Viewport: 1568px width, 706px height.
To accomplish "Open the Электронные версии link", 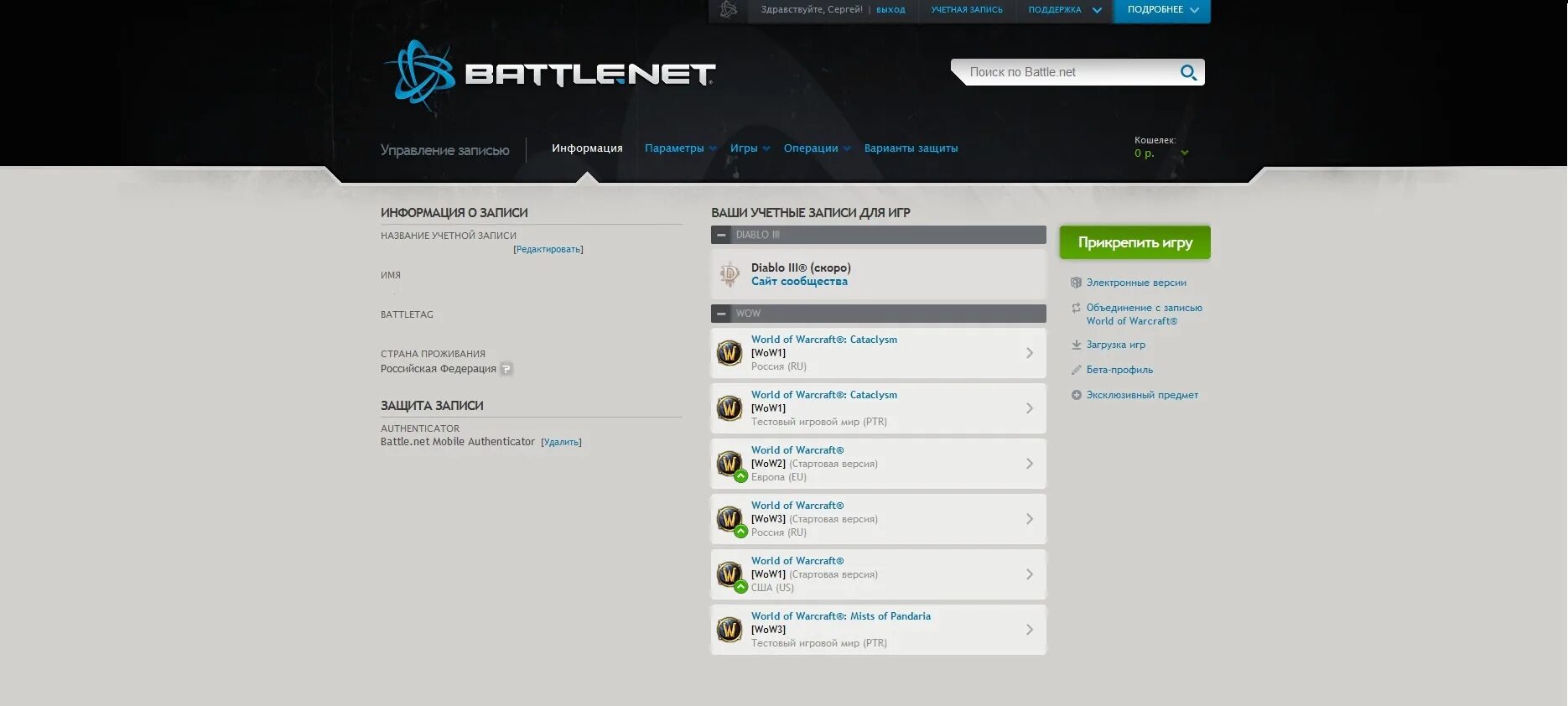I will click(1136, 283).
